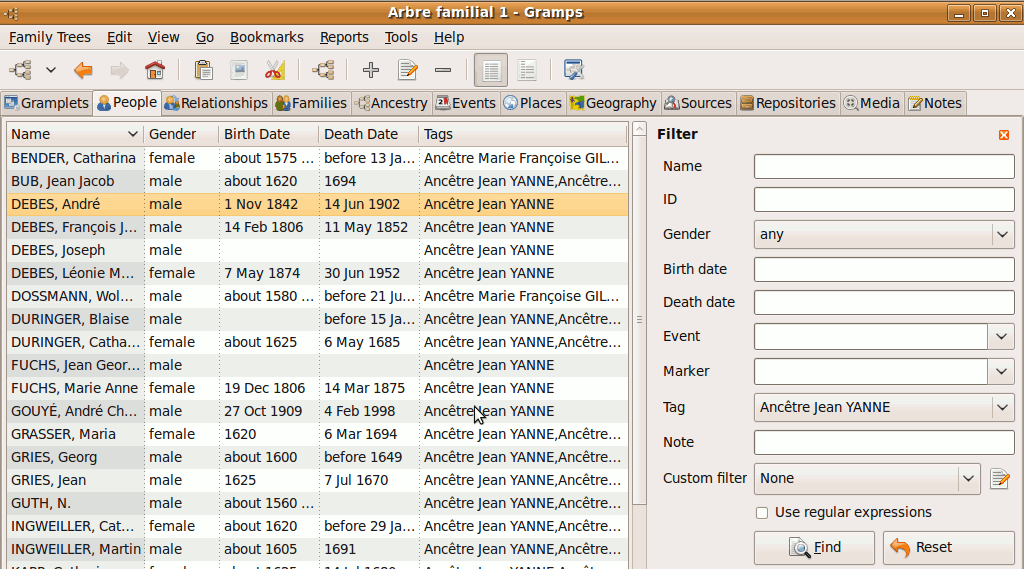Expand recent family trees dropdown arrow

(50, 70)
